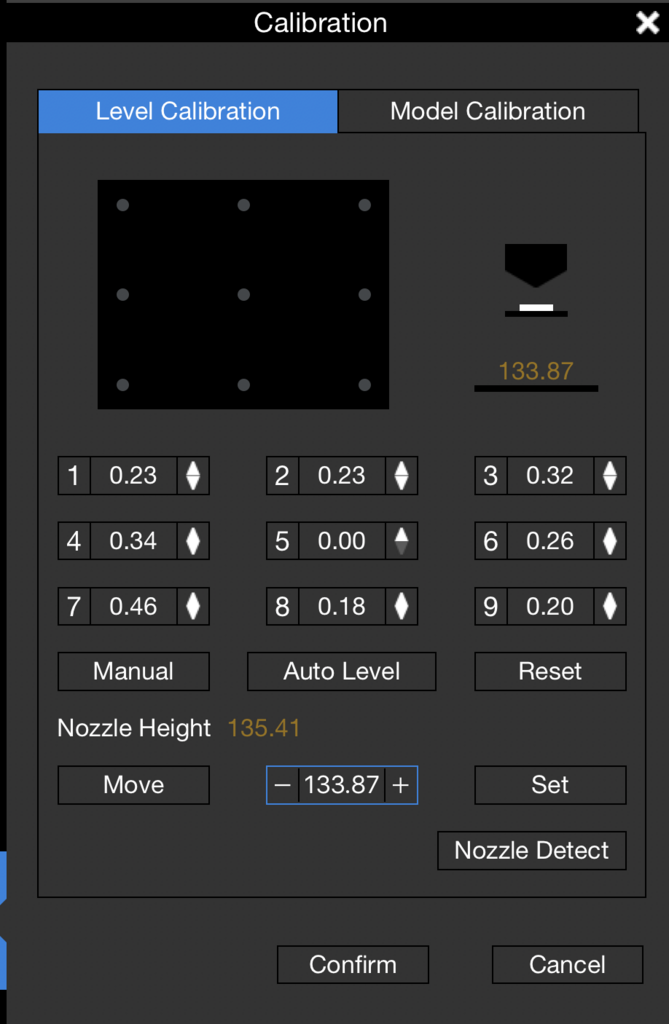Select point 7 number button
This screenshot has width=669, height=1024.
(74, 606)
